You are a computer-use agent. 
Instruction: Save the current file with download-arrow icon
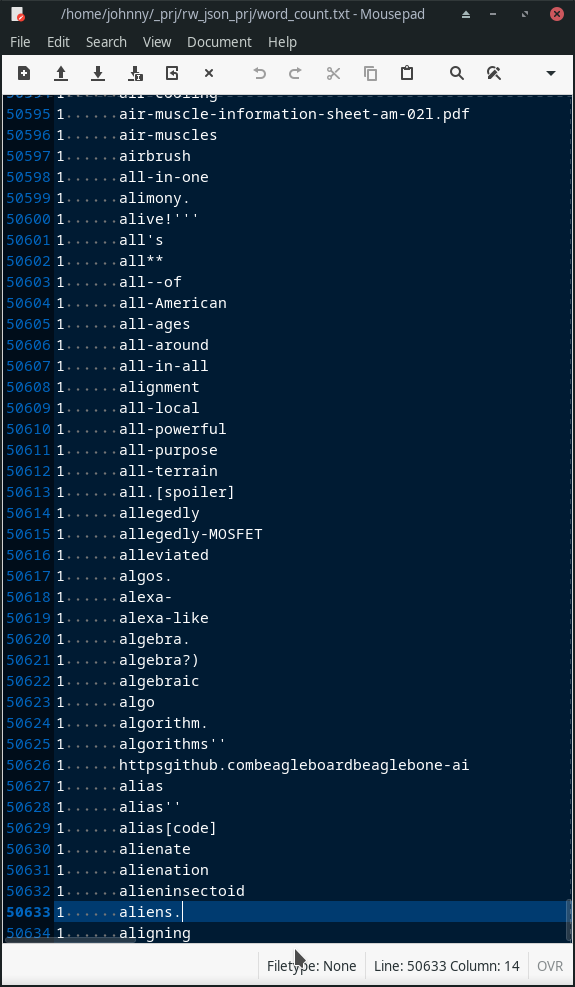click(98, 74)
